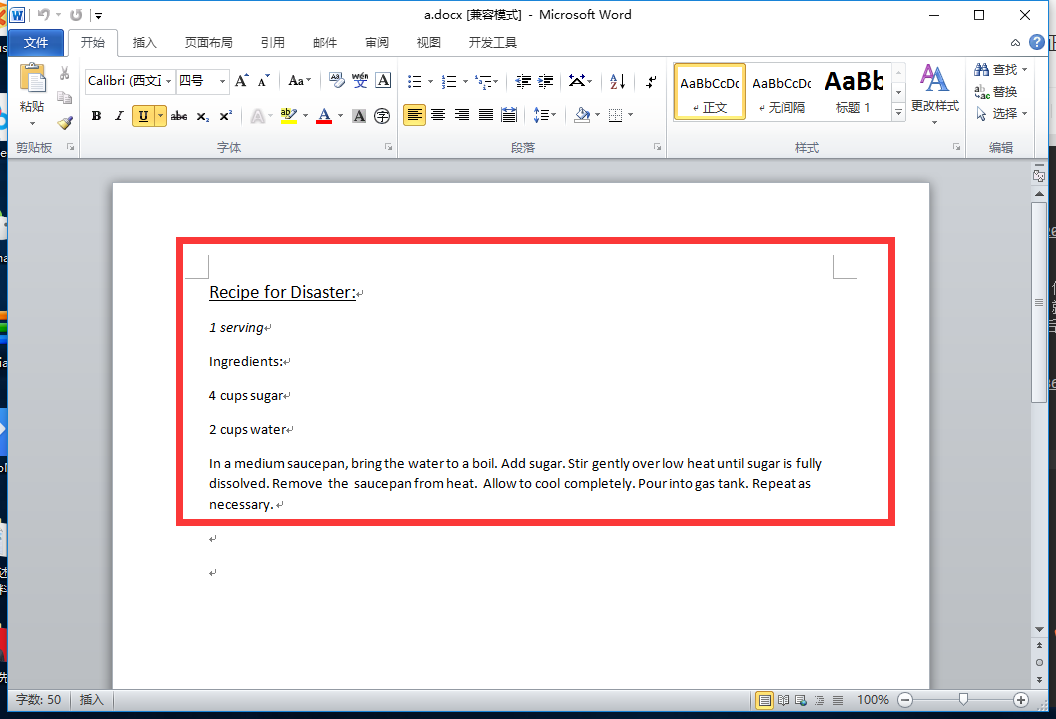Switch to 开发工具 Developer tab
The height and width of the screenshot is (719, 1056).
tap(492, 43)
